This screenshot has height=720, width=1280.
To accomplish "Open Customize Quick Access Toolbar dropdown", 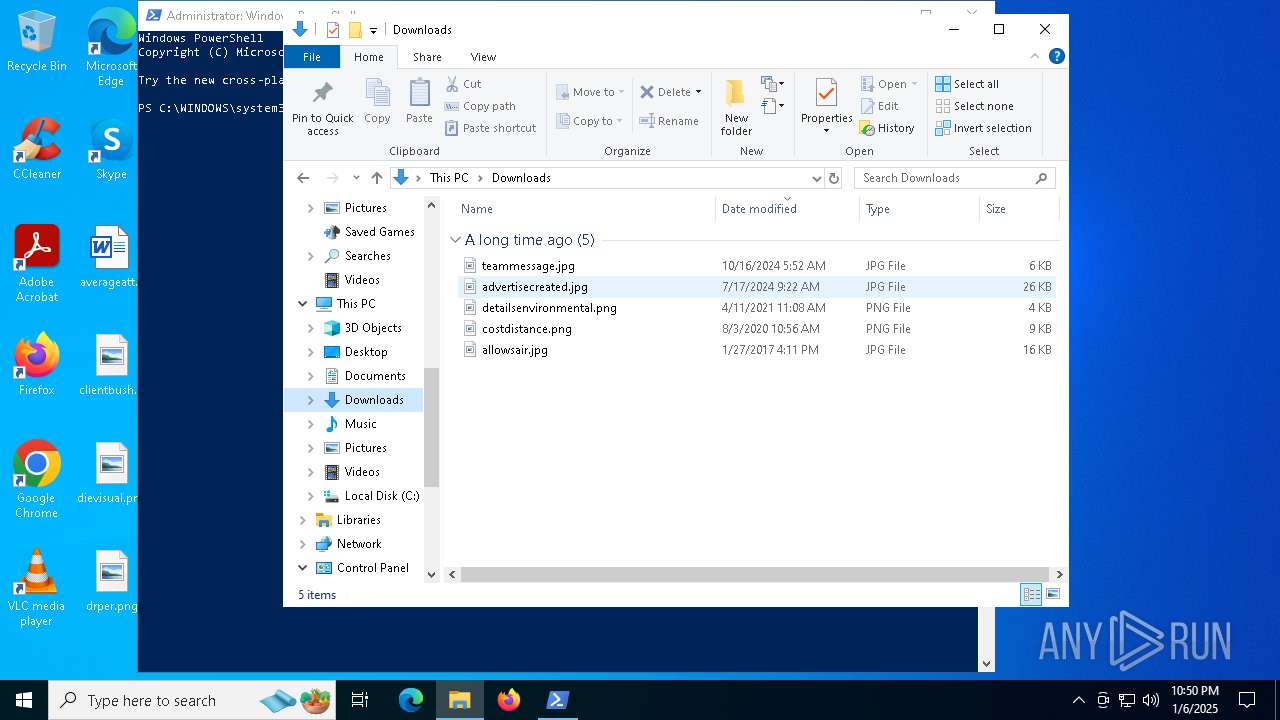I will 373,31.
